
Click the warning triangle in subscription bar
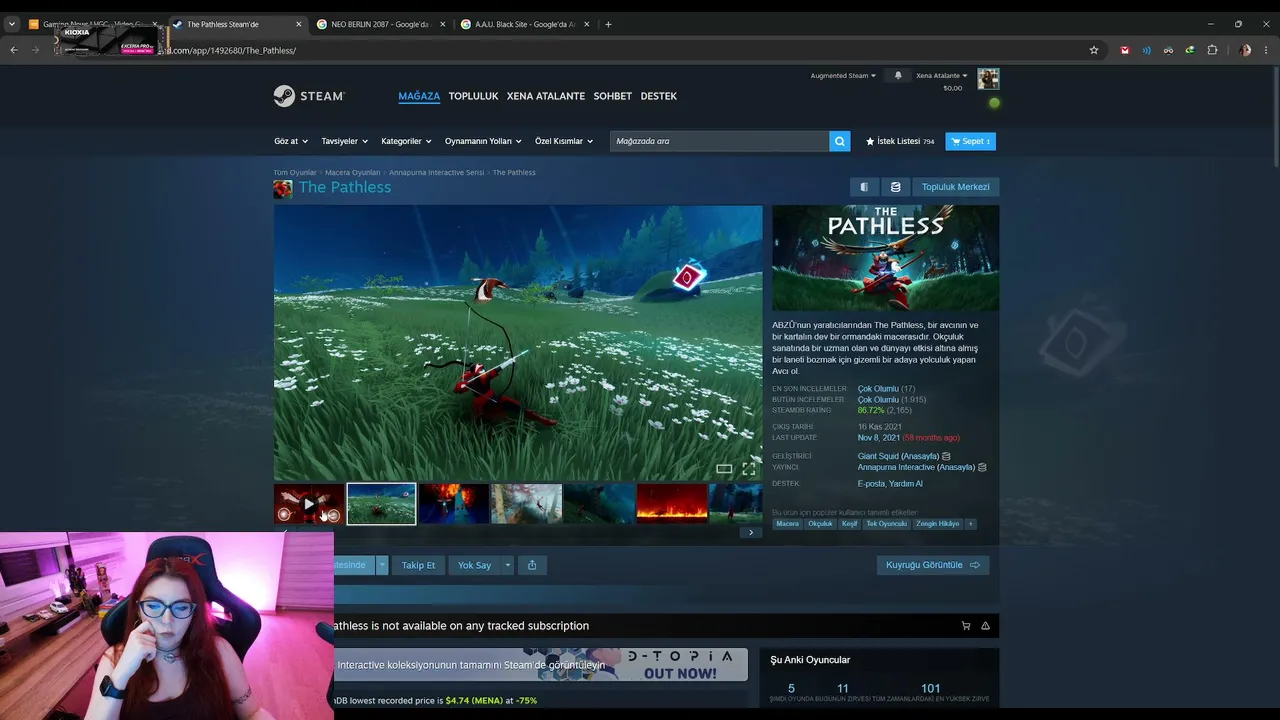[985, 626]
